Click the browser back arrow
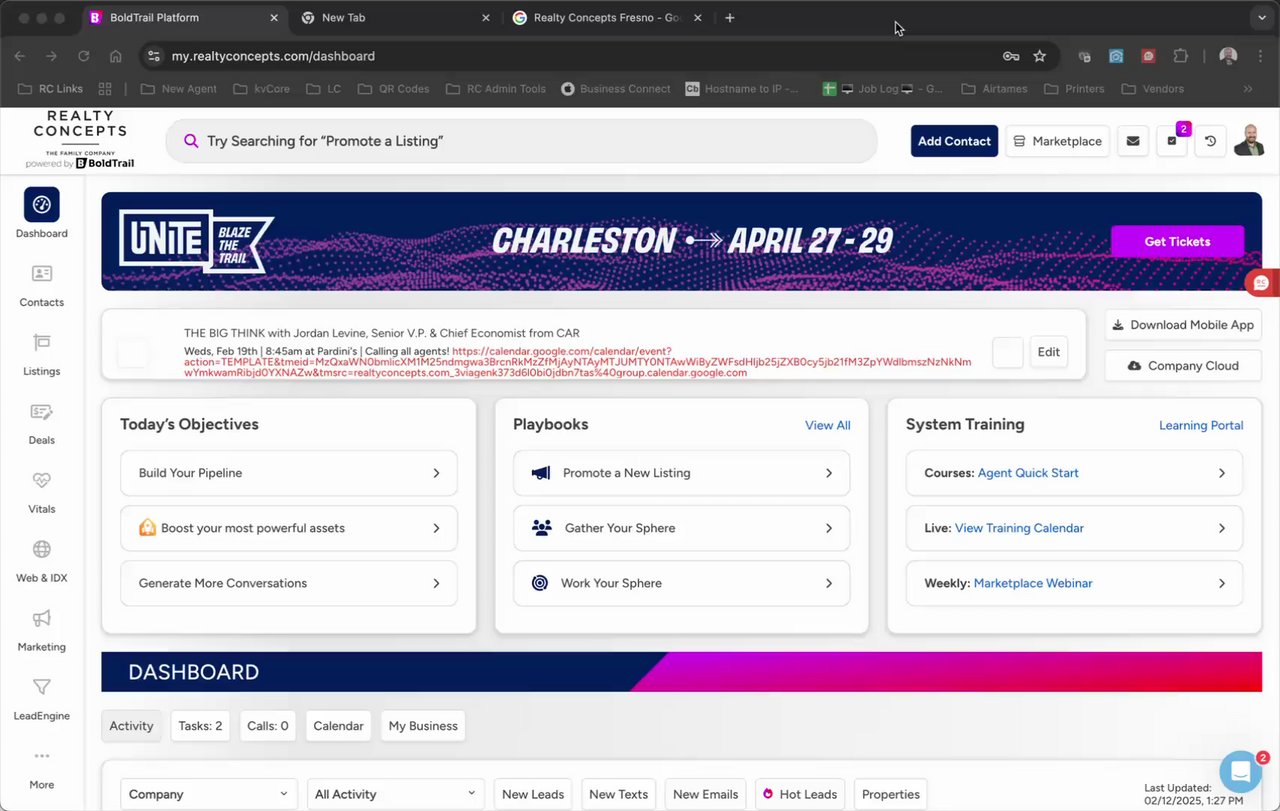 [x=20, y=56]
